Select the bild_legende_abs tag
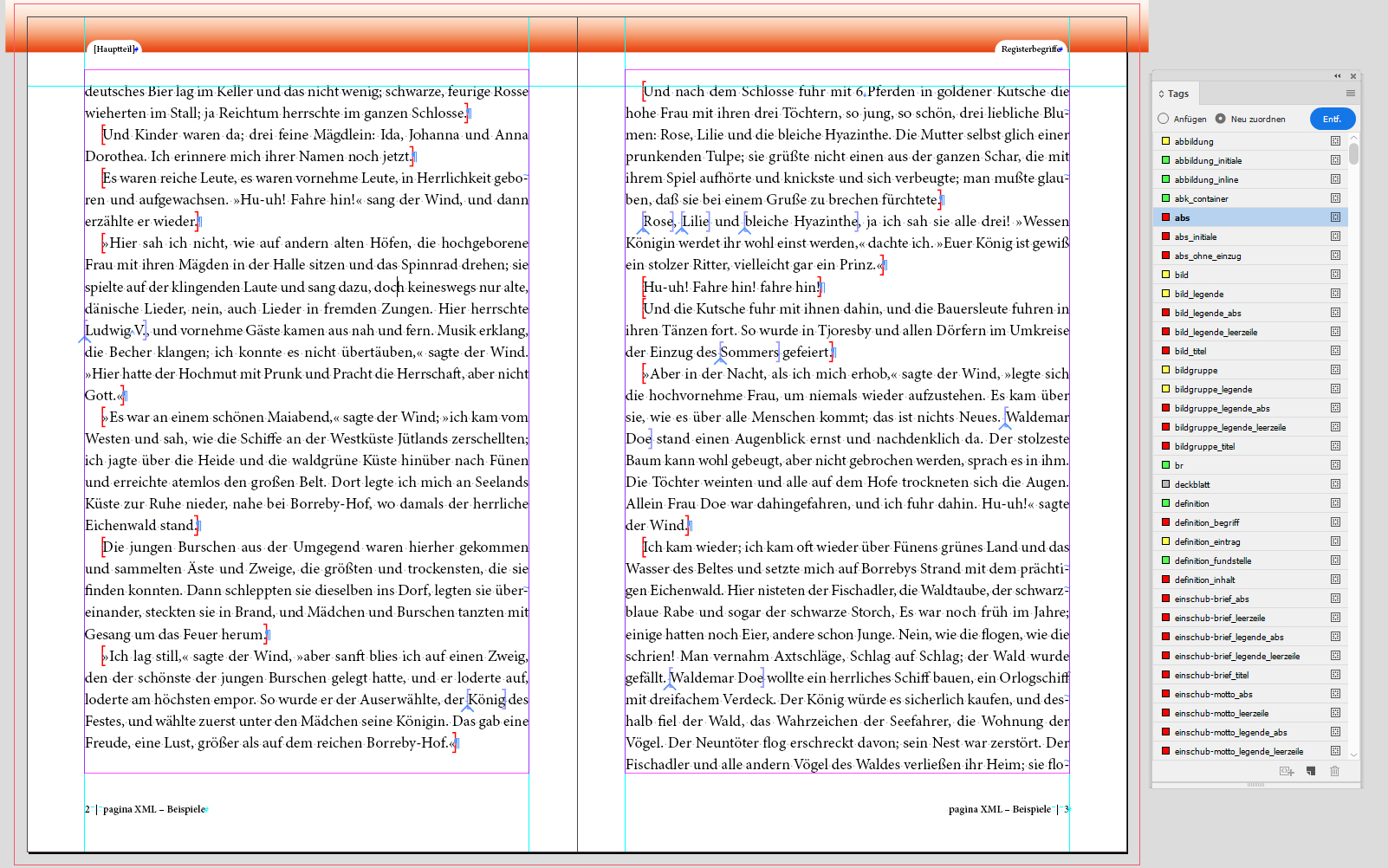 pyautogui.click(x=1250, y=313)
